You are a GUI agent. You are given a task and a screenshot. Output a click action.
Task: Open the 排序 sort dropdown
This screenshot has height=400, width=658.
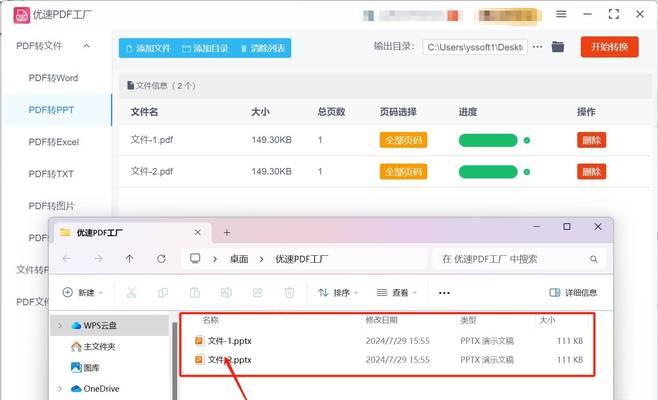[x=338, y=293]
